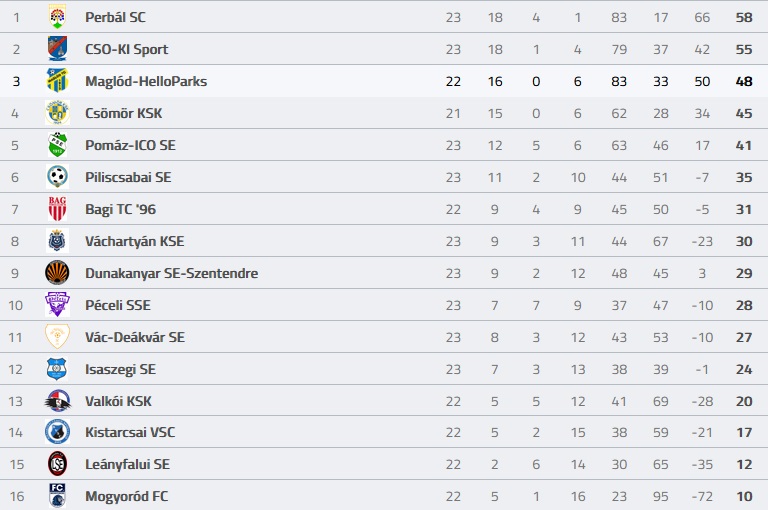Select the Dunakanyar SE-Szentendre round logo

point(57,273)
